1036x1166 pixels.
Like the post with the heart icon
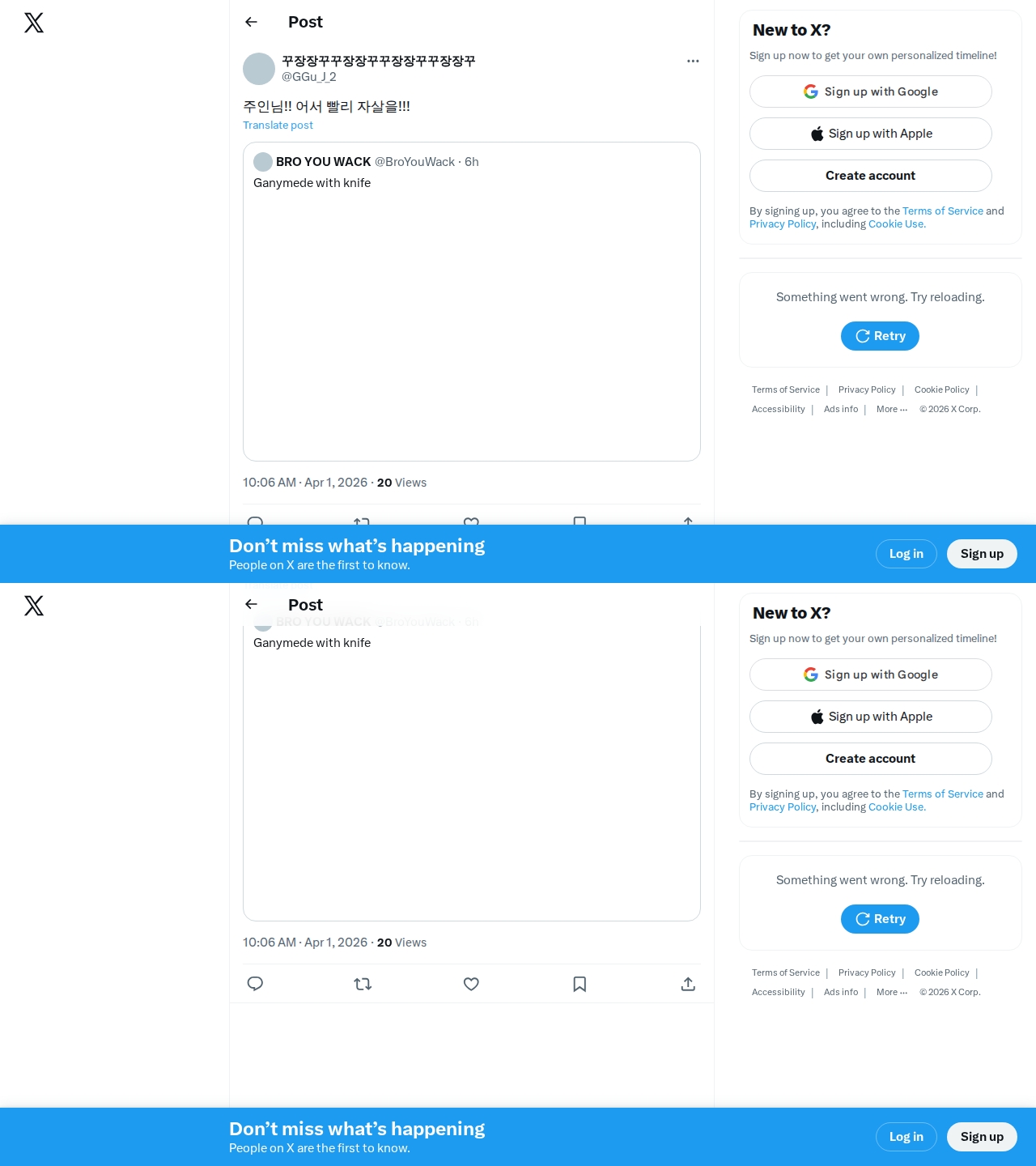pyautogui.click(x=471, y=984)
